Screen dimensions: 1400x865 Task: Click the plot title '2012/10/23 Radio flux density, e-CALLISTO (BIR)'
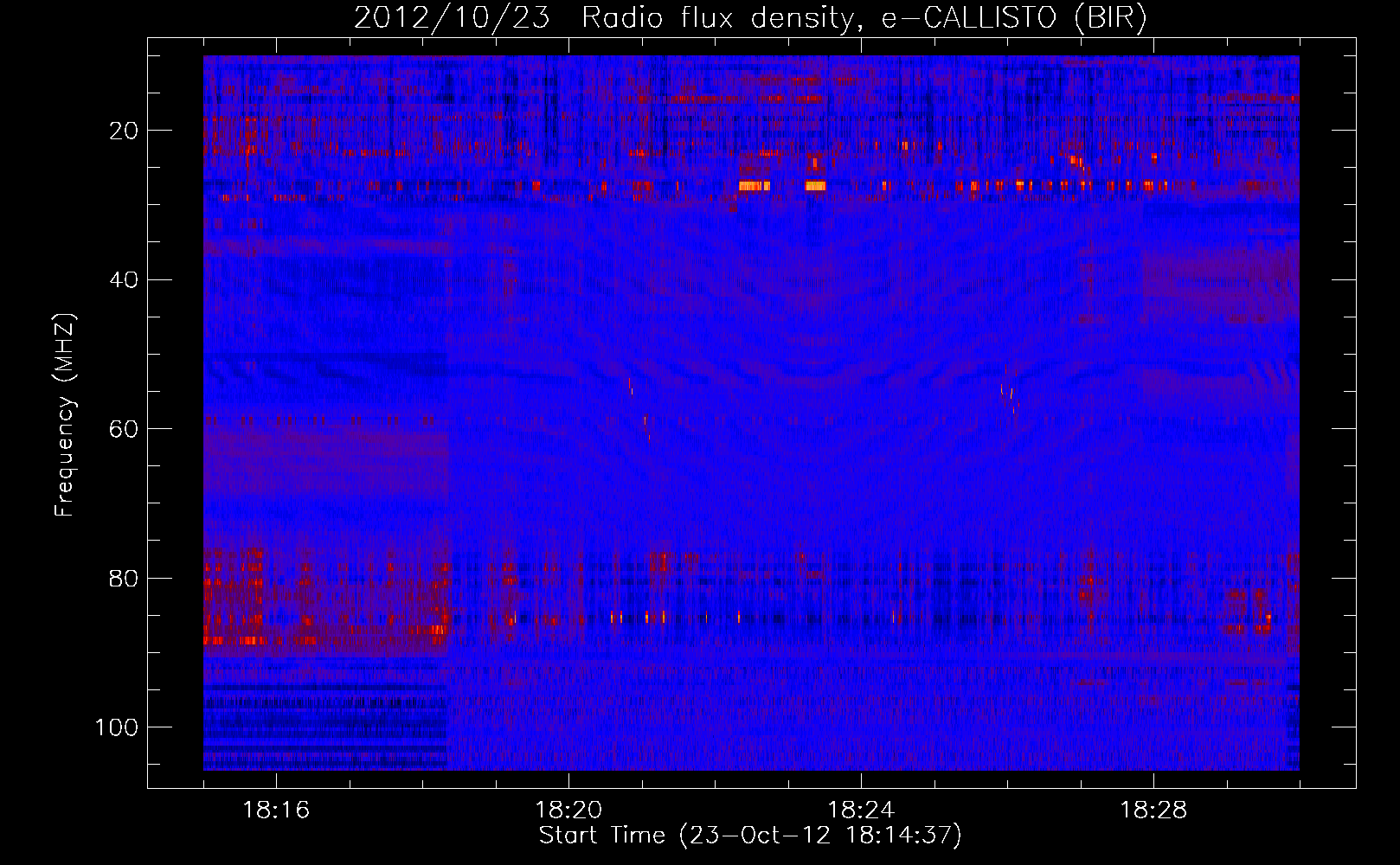click(750, 18)
